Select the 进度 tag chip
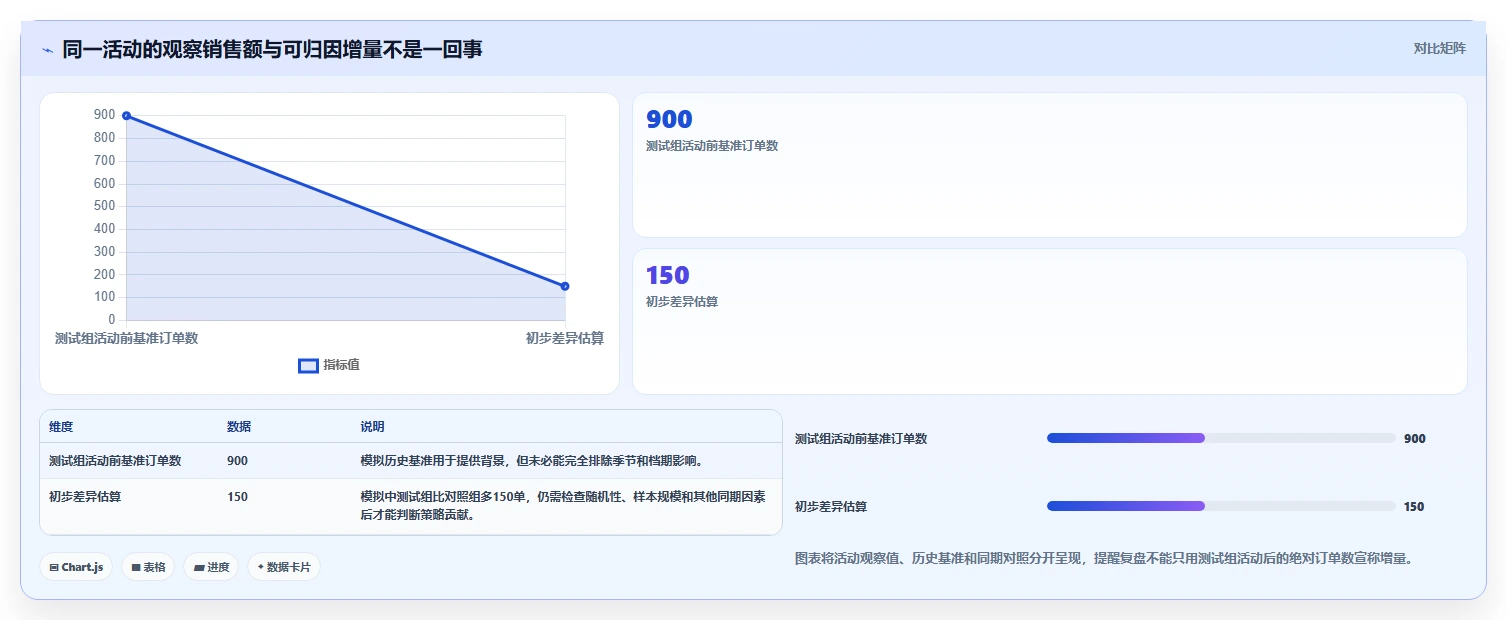 (211, 567)
